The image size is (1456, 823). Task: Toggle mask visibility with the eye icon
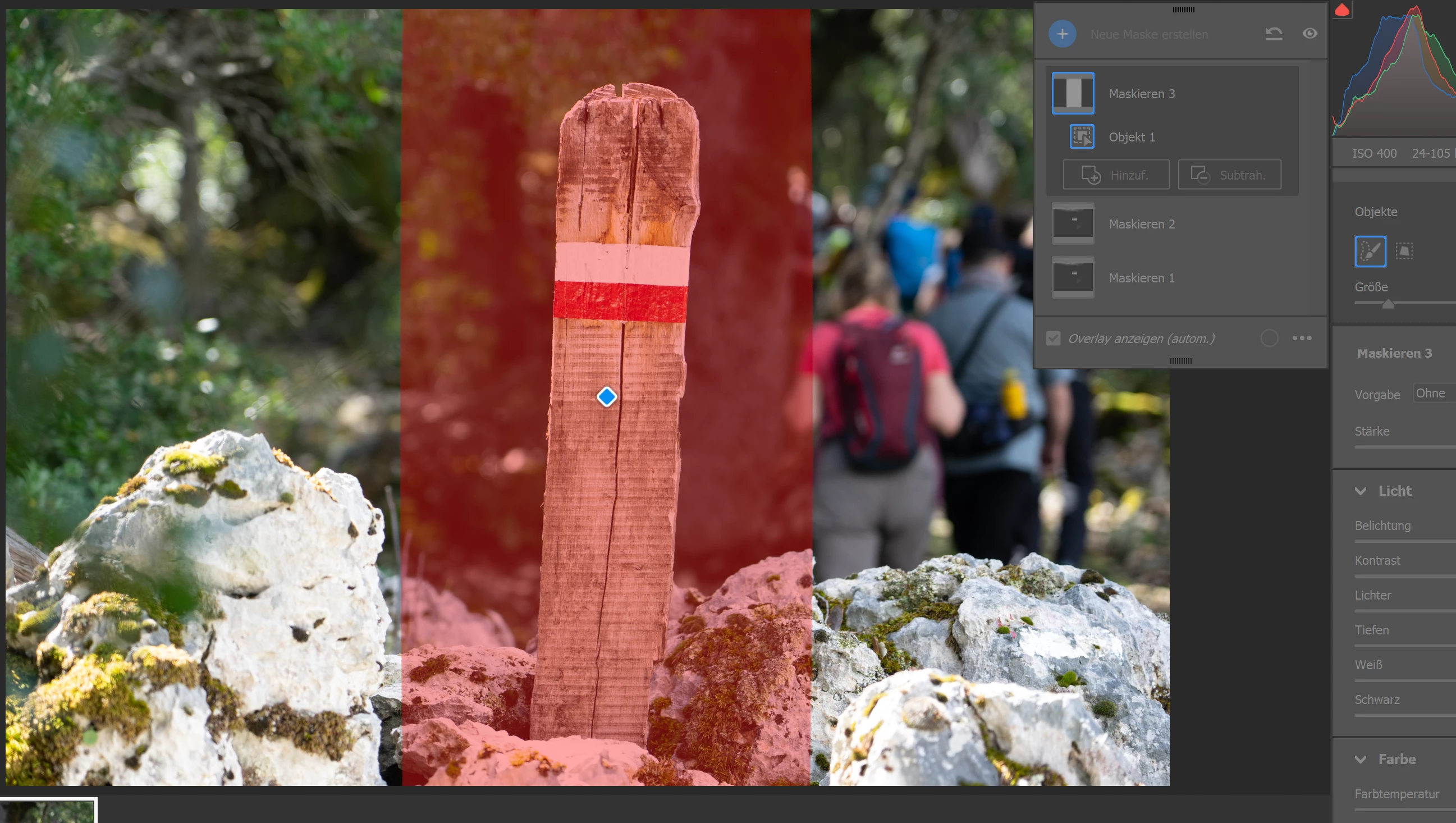(x=1310, y=34)
